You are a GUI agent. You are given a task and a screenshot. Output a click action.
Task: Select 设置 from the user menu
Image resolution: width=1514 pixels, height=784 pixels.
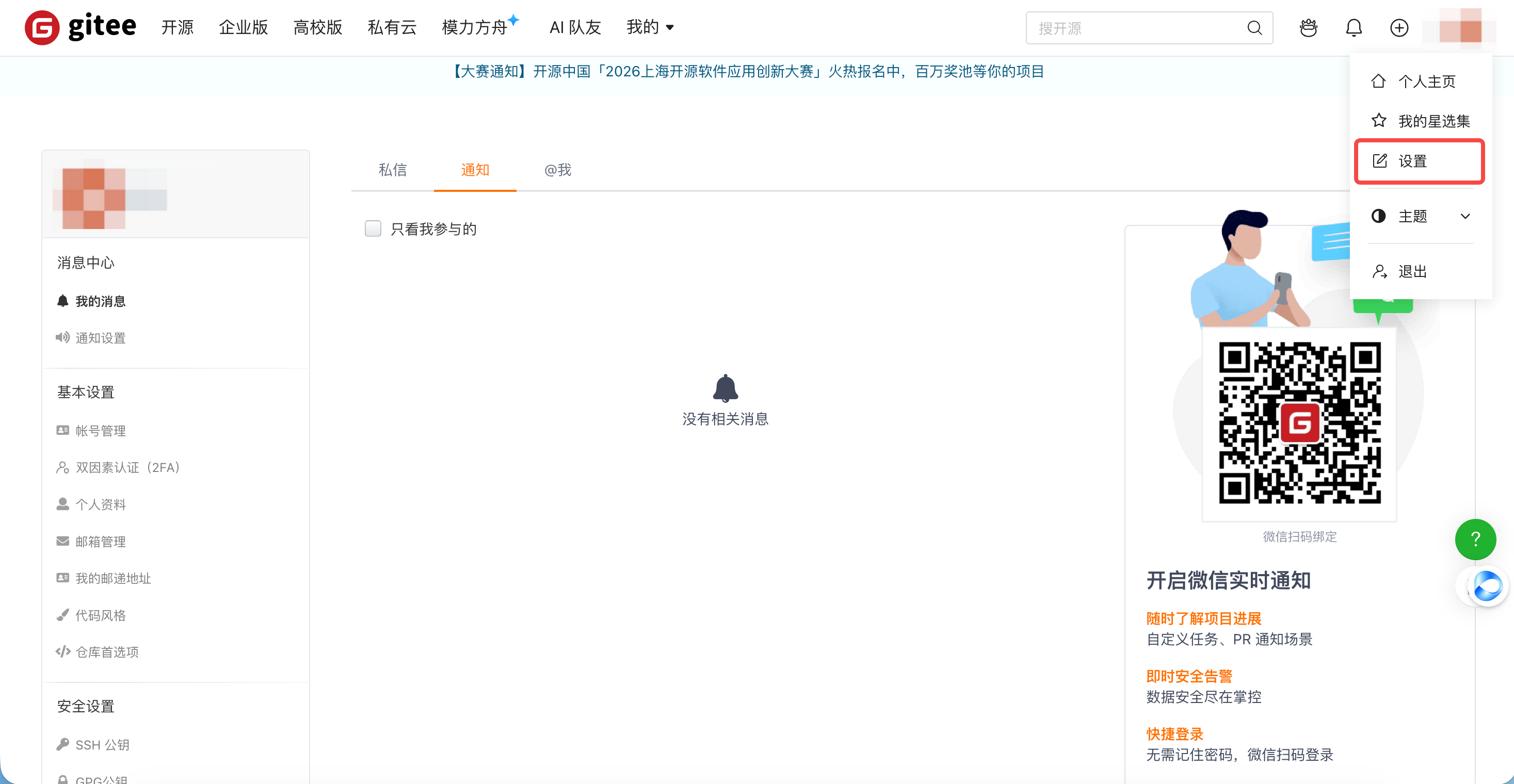coord(1420,161)
